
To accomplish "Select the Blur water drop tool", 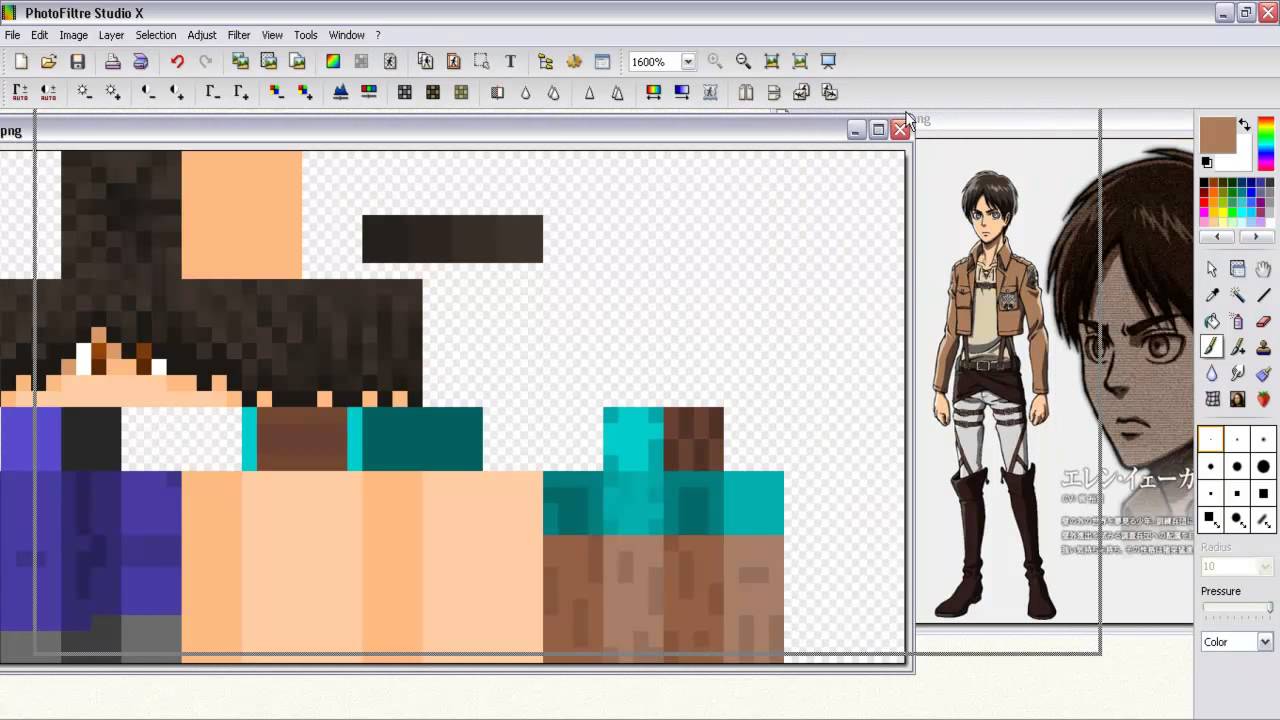I will [1212, 373].
